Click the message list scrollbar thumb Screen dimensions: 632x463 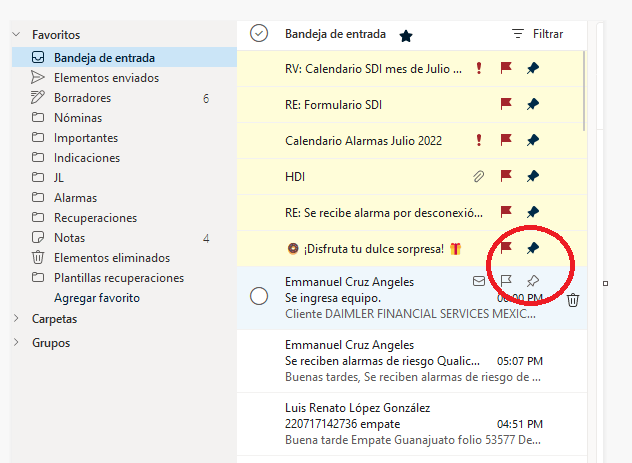coord(584,91)
